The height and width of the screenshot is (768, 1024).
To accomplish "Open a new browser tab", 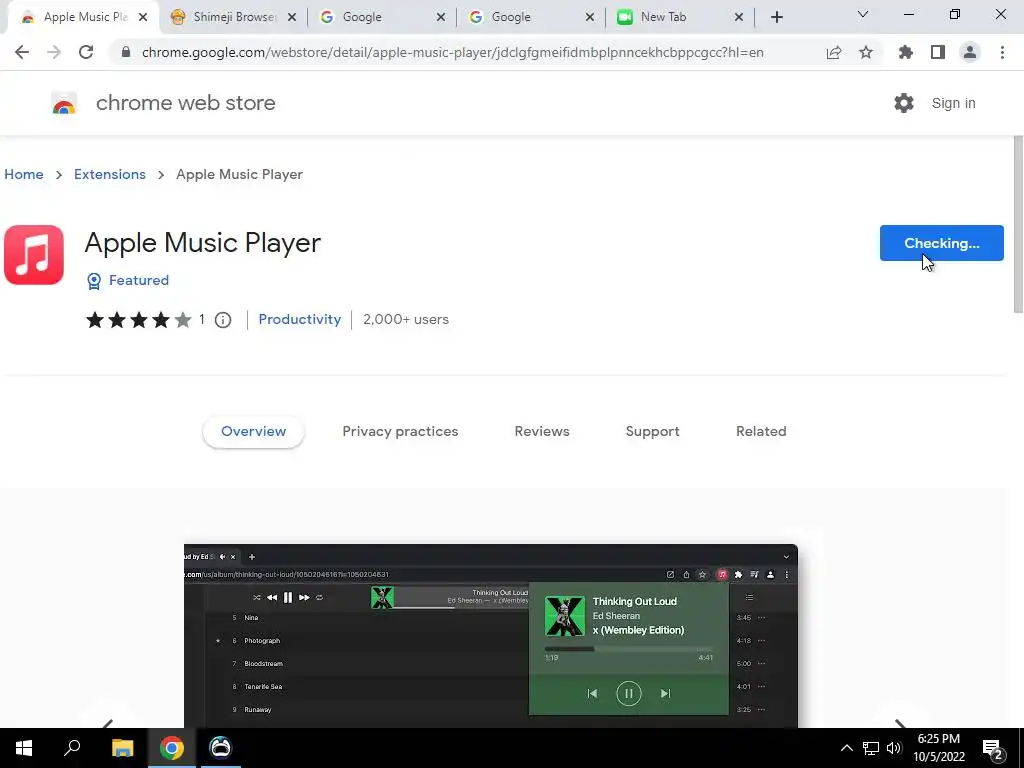I will [776, 17].
